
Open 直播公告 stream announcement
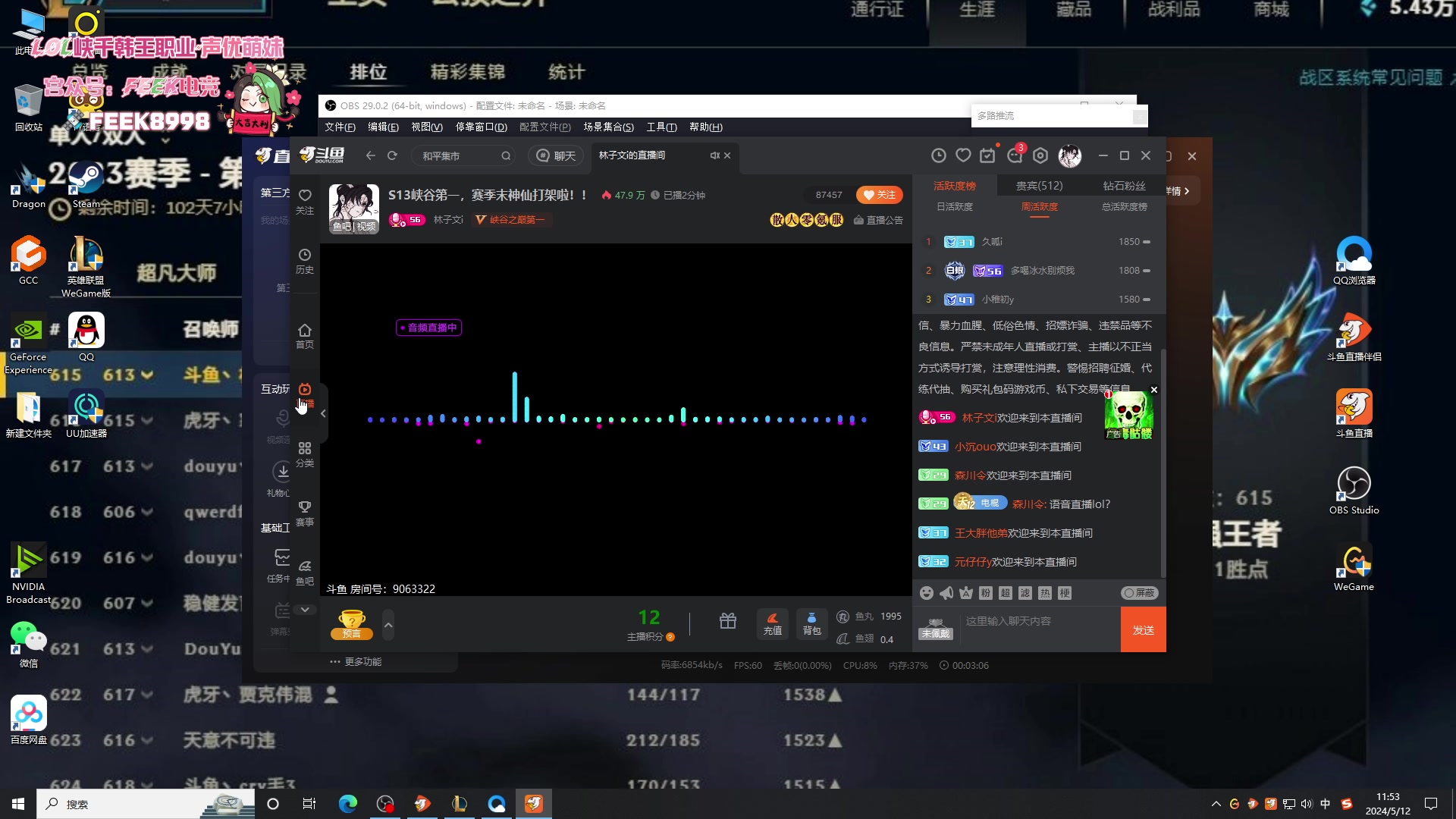pyautogui.click(x=878, y=220)
